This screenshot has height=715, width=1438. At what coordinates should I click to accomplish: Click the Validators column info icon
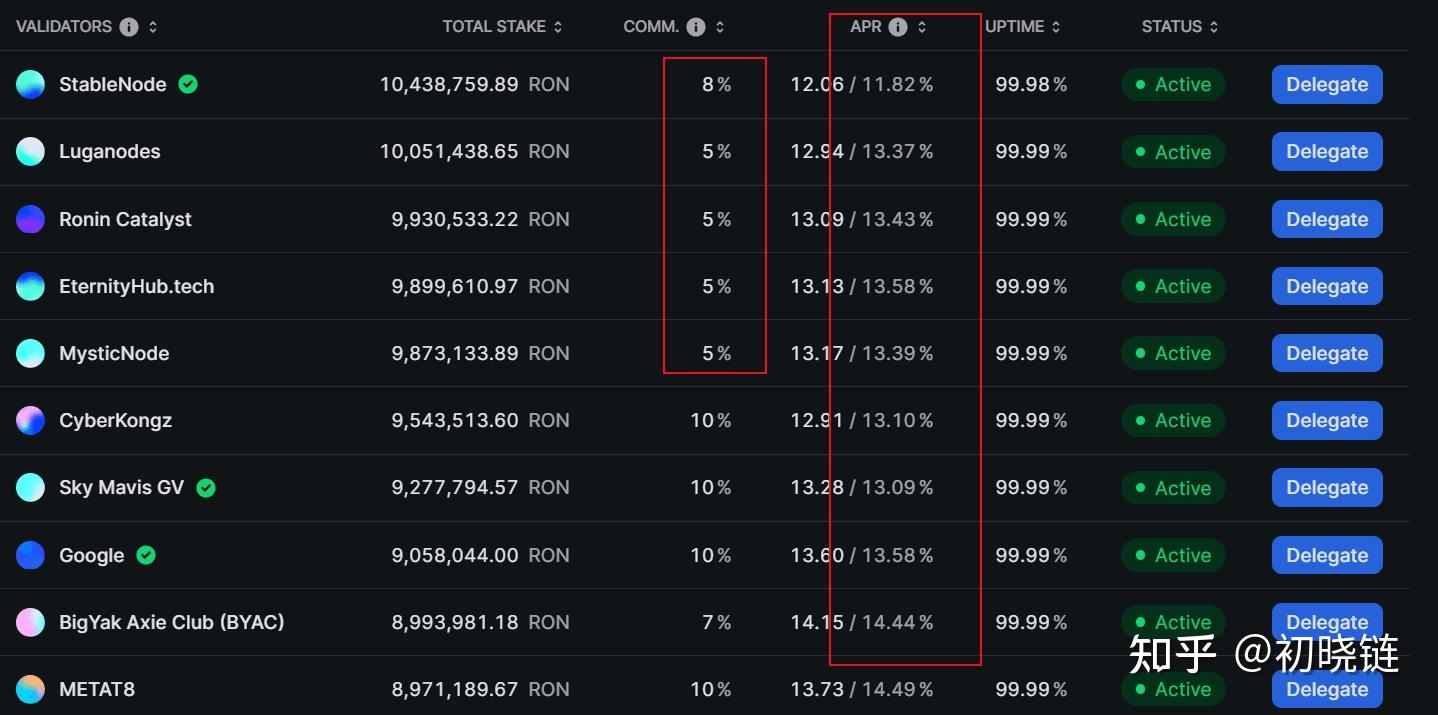(129, 27)
